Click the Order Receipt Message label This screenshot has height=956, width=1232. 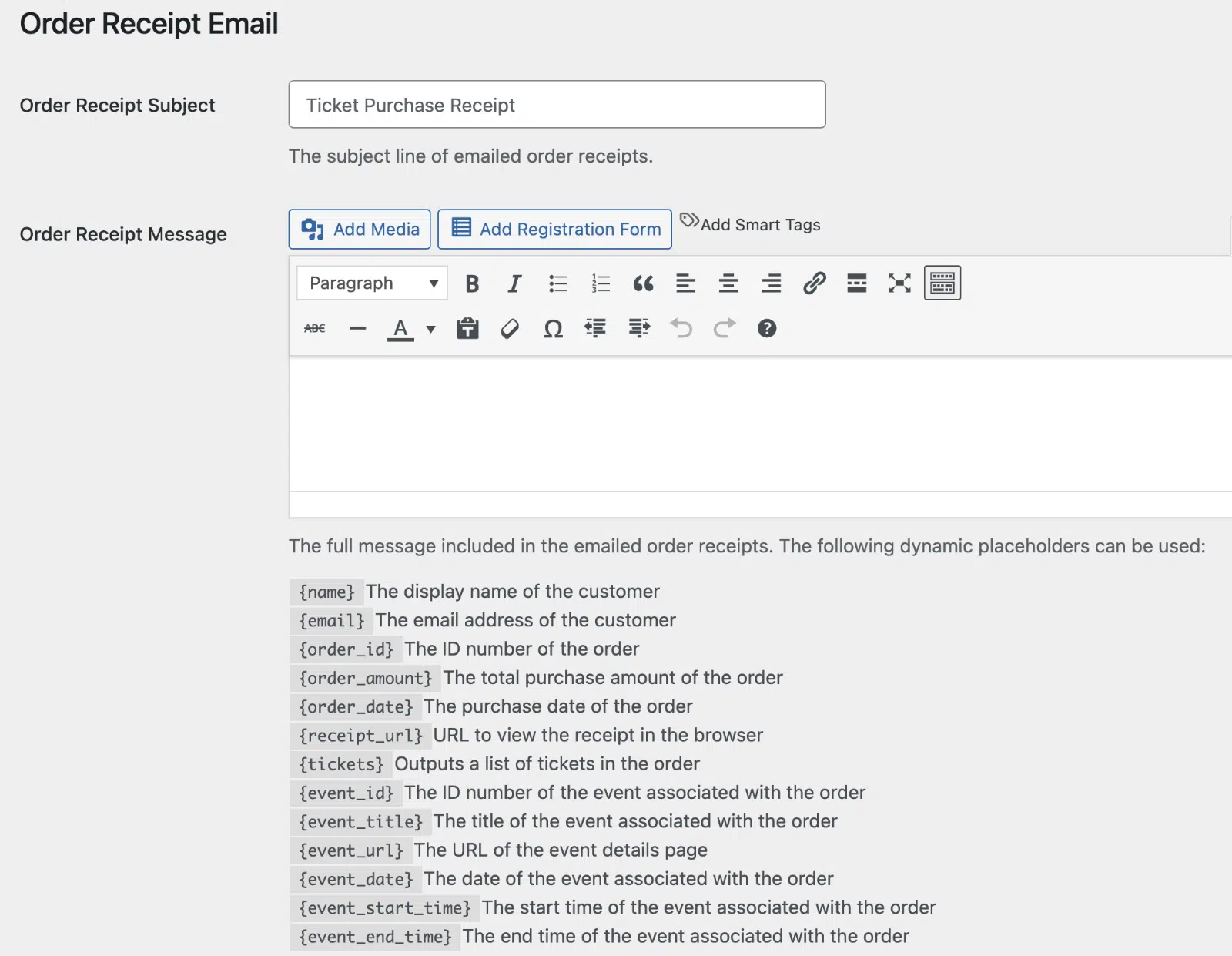123,234
